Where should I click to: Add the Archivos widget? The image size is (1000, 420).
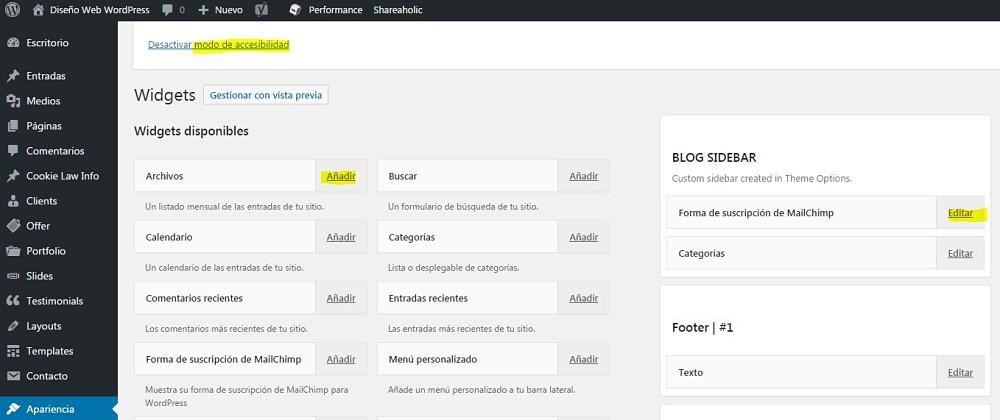[341, 176]
